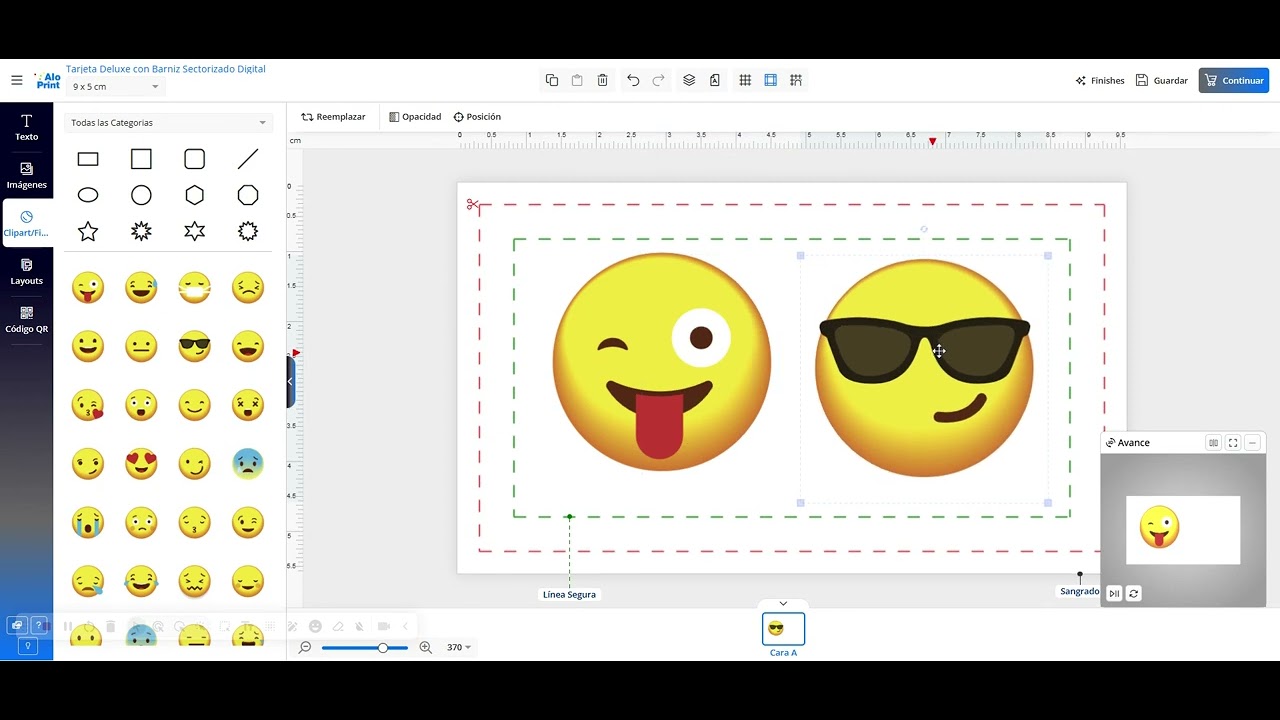The width and height of the screenshot is (1280, 720).
Task: Open the Texto tool
Action: (26, 127)
